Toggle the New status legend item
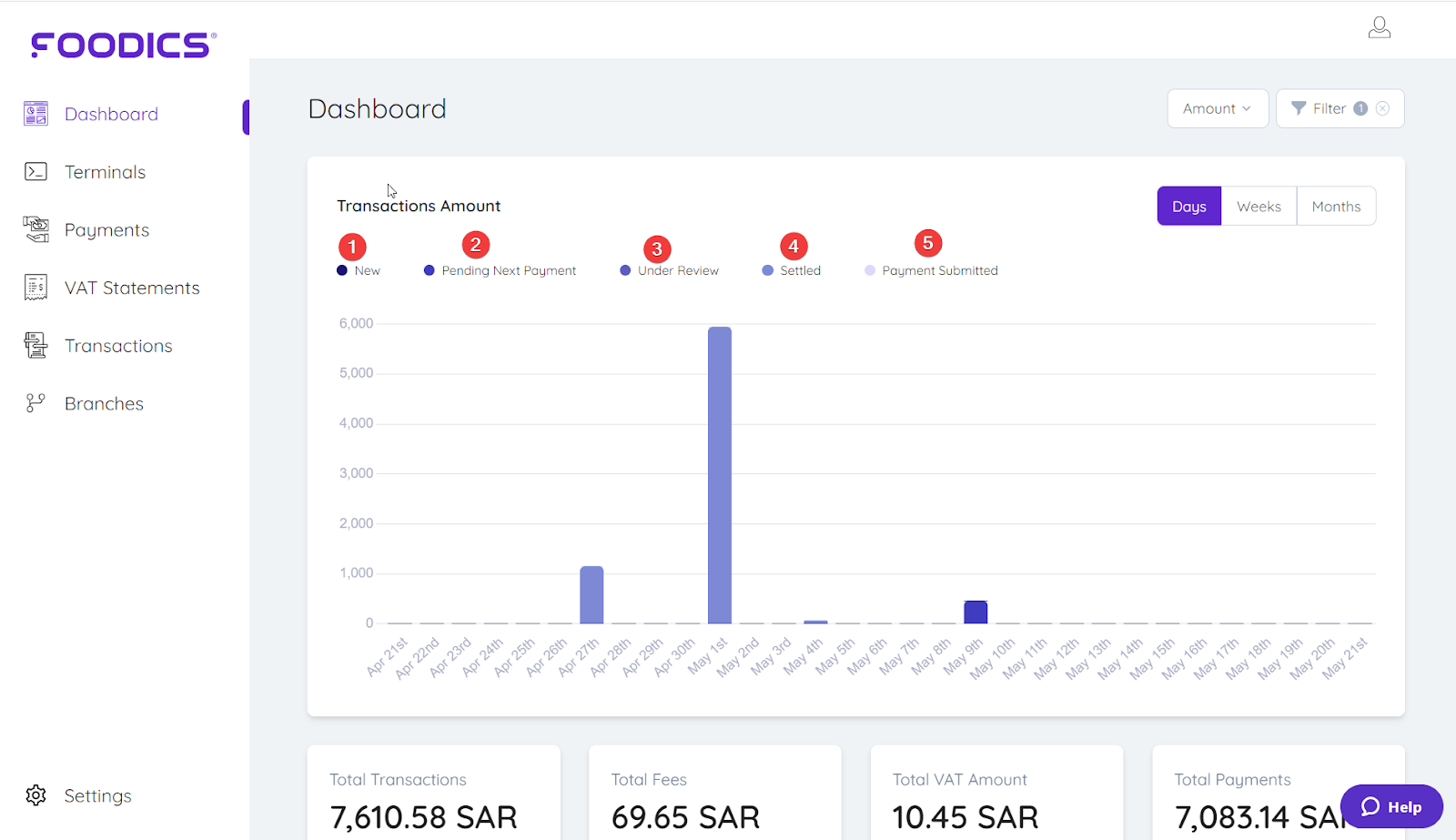The image size is (1456, 840). click(359, 269)
